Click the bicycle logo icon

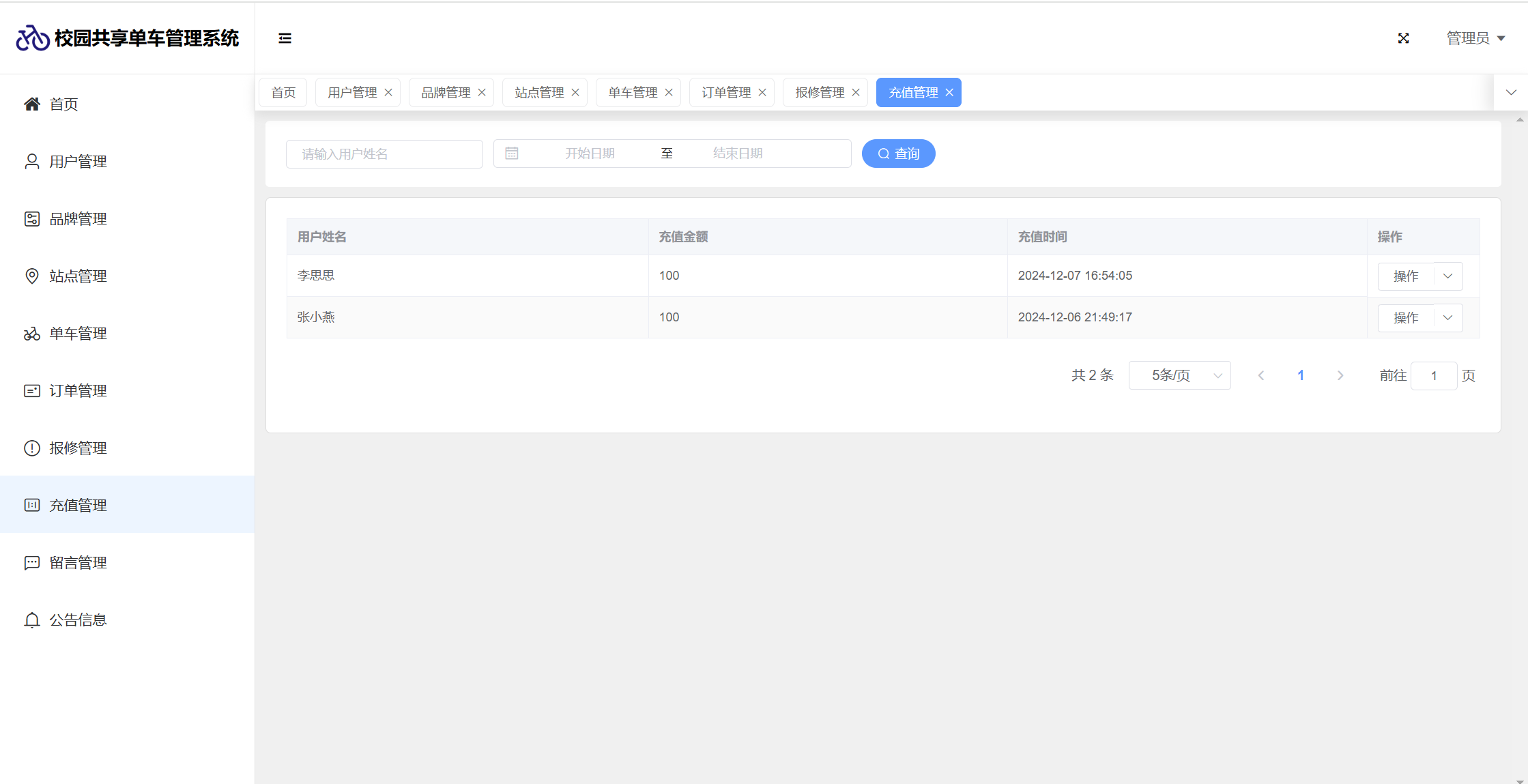[x=33, y=38]
